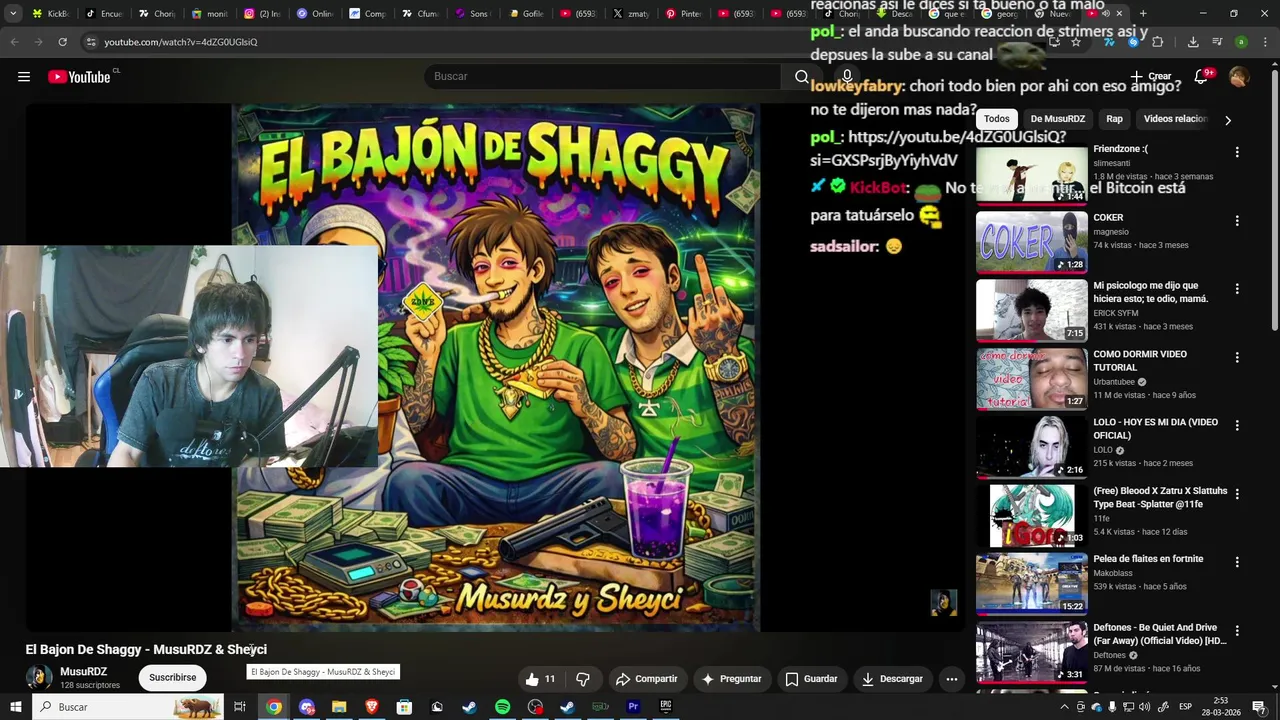Focus the YouTube Buscar search field
1280x720 pixels.
tap(602, 77)
